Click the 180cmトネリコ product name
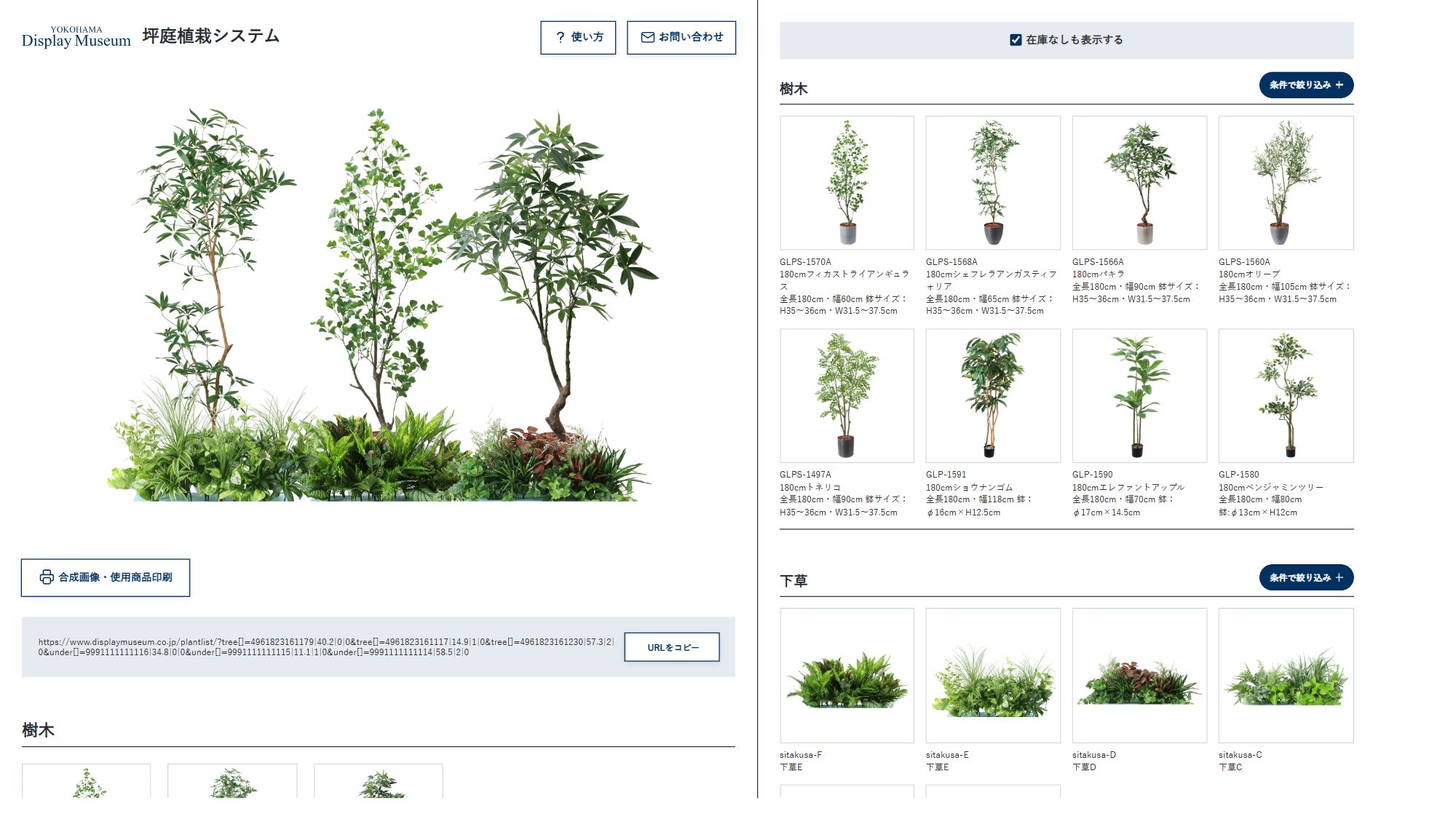1456x819 pixels. click(x=810, y=487)
